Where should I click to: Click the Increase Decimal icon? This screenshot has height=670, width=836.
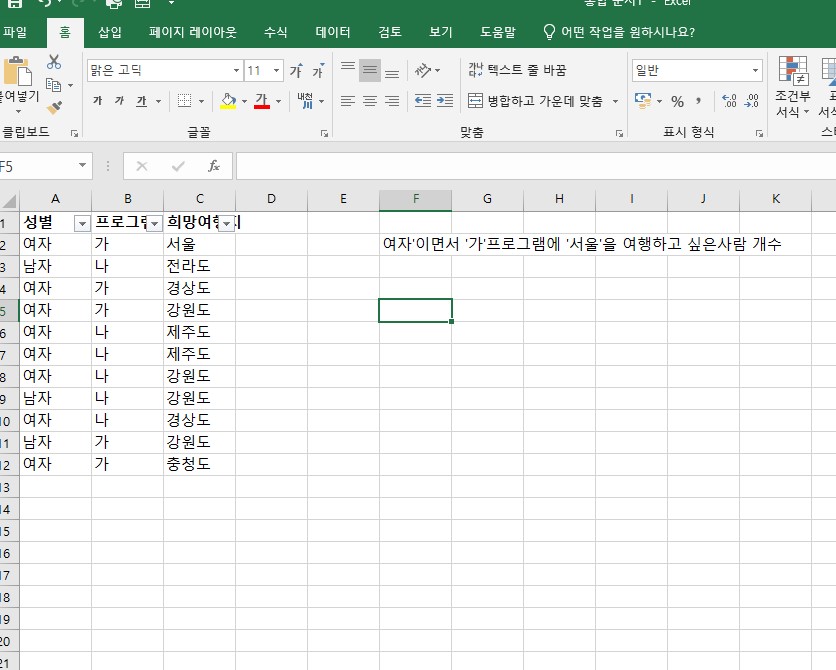coord(729,101)
